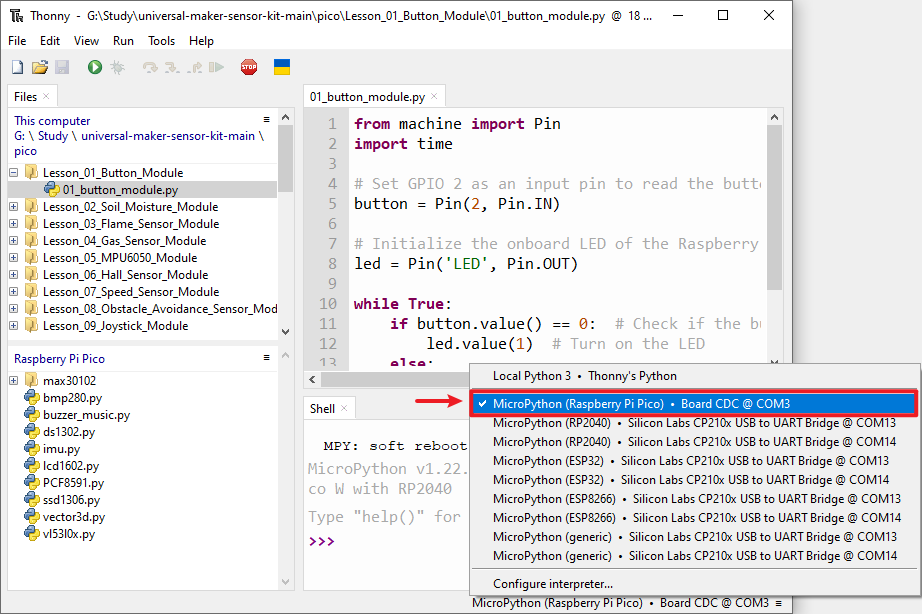Select MicroPython (ESP32) on COM14
The width and height of the screenshot is (922, 614).
pyautogui.click(x=694, y=480)
